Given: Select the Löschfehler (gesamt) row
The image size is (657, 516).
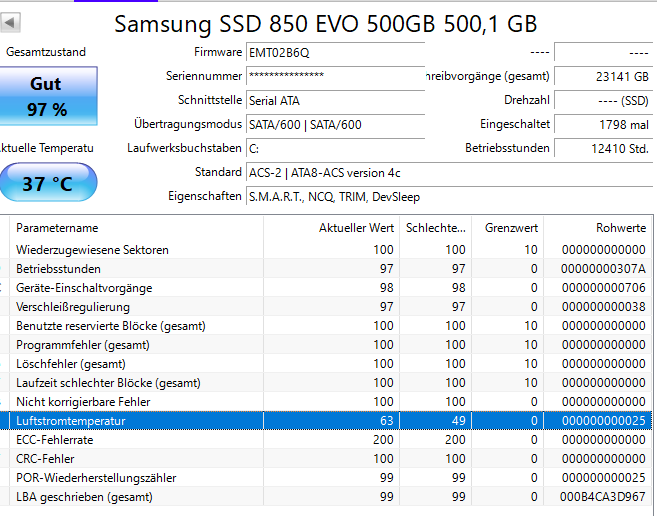Looking at the screenshot, I should click(x=326, y=363).
